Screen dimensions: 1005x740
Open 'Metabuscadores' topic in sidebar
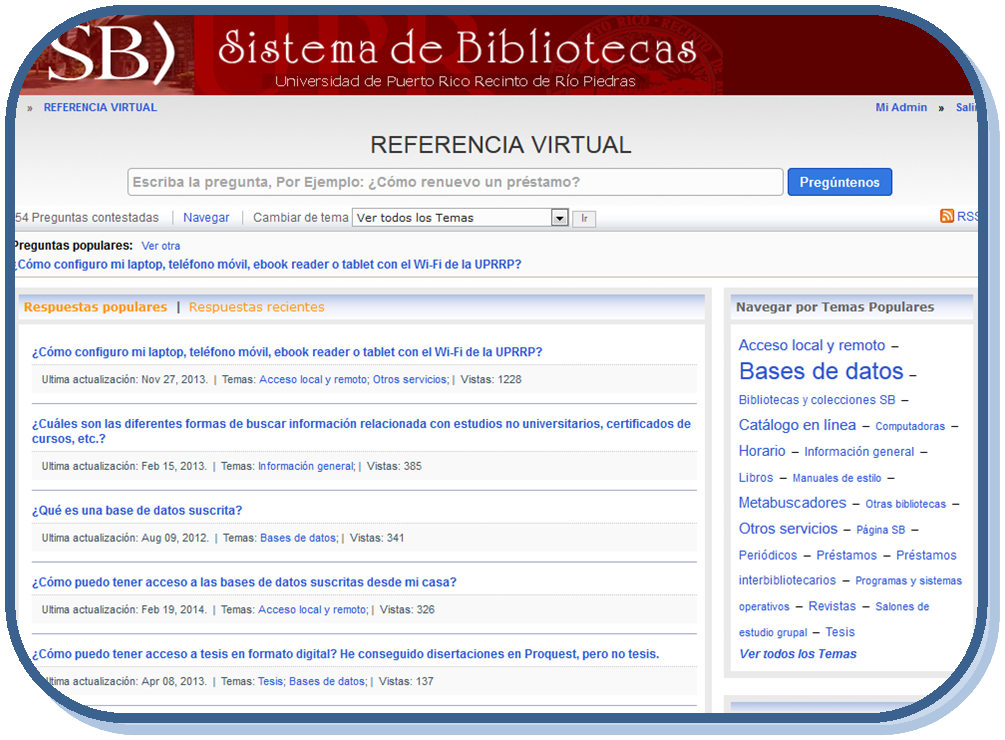coord(792,503)
